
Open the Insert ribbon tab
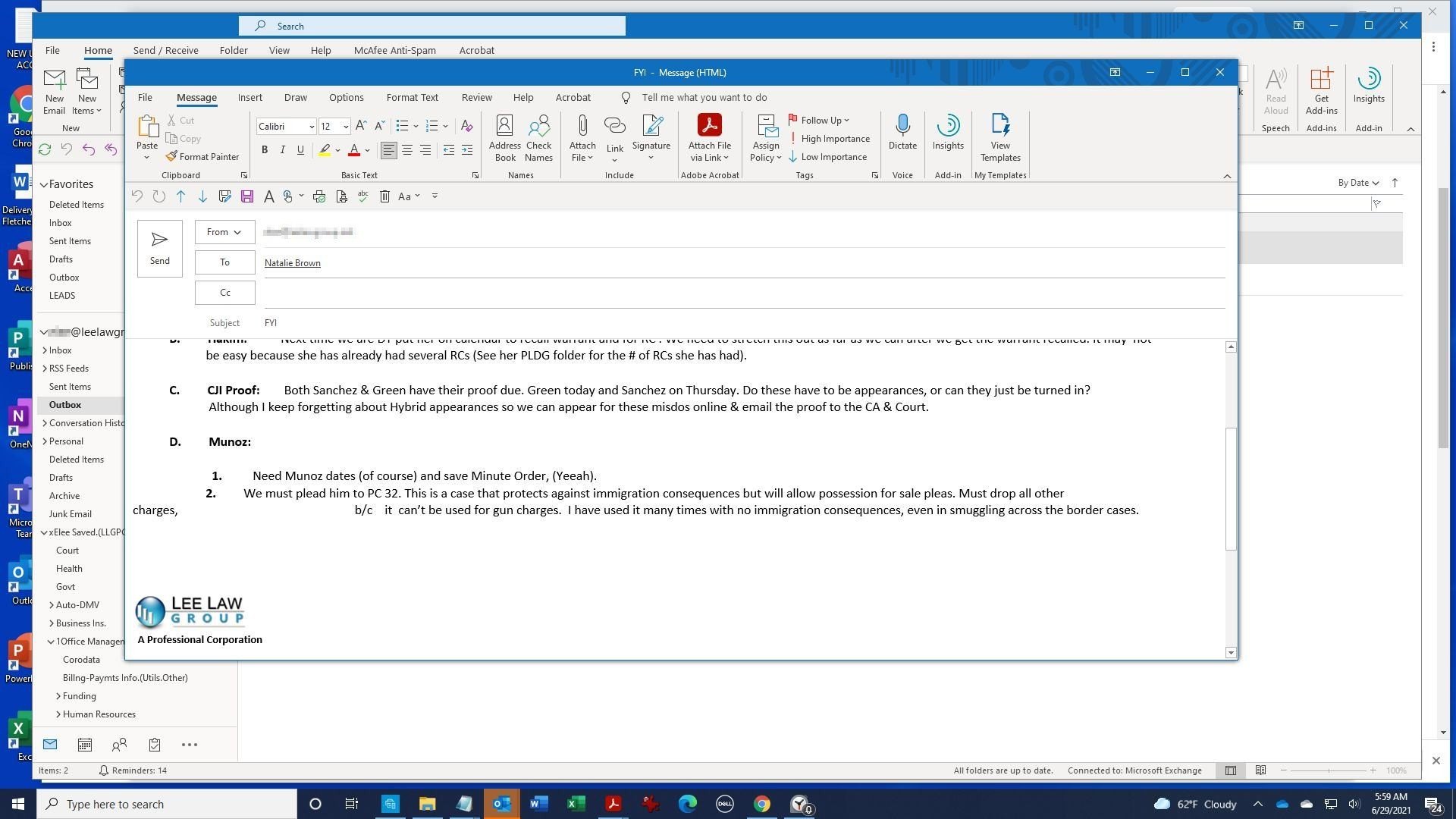coord(249,97)
